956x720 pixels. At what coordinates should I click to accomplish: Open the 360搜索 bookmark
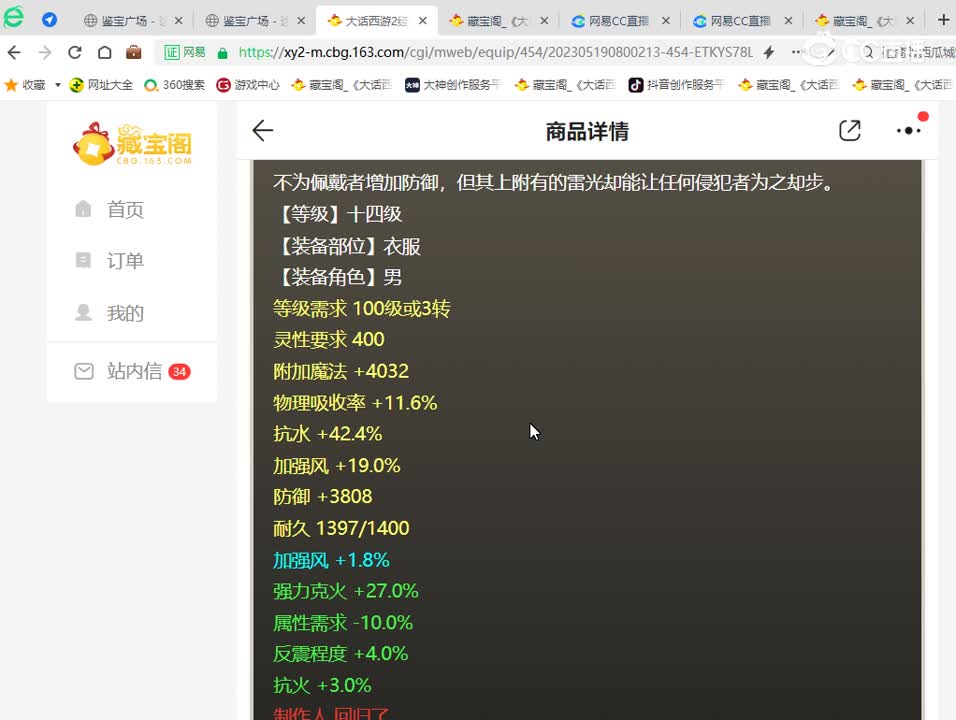coord(175,85)
